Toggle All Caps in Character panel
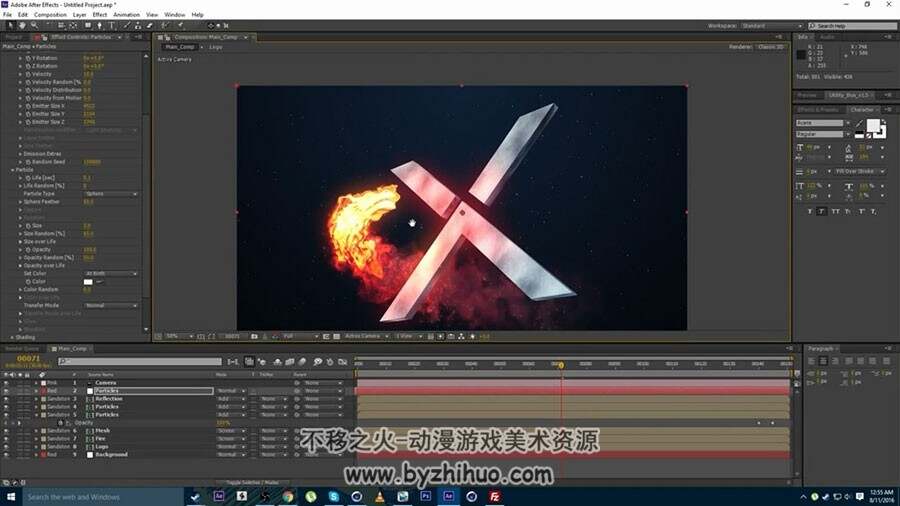The image size is (900, 506). click(x=836, y=212)
